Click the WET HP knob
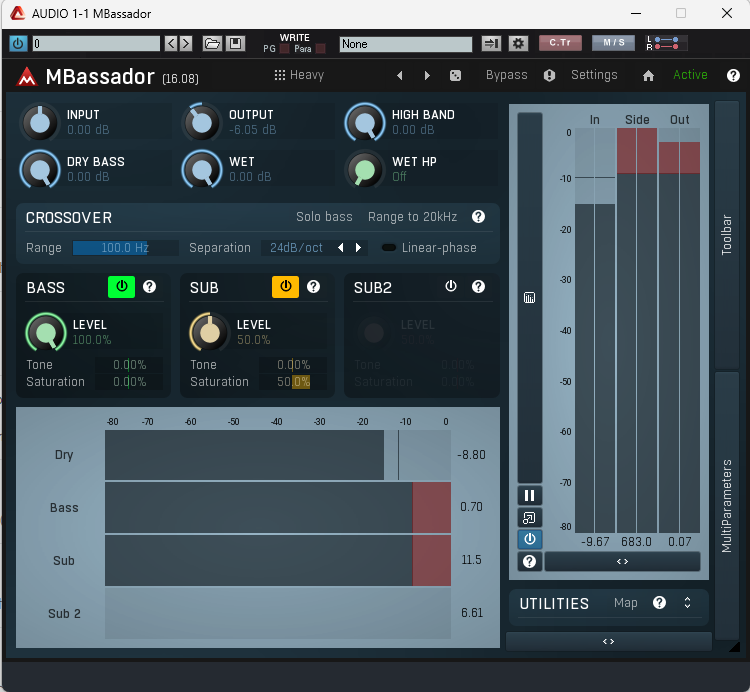This screenshot has width=750, height=692. [365, 169]
